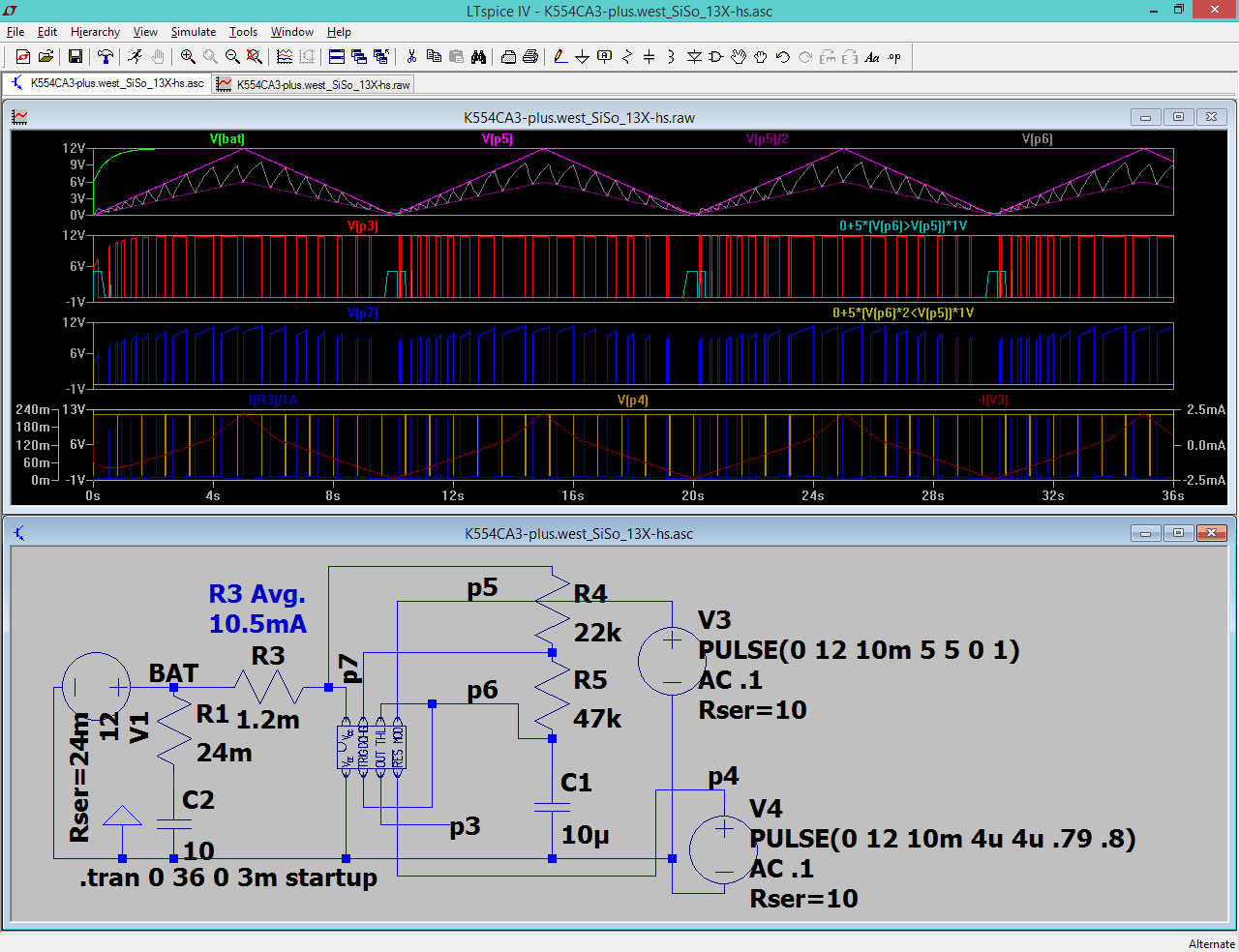This screenshot has width=1239, height=952.
Task: Click the Open file folder icon
Action: [45, 57]
